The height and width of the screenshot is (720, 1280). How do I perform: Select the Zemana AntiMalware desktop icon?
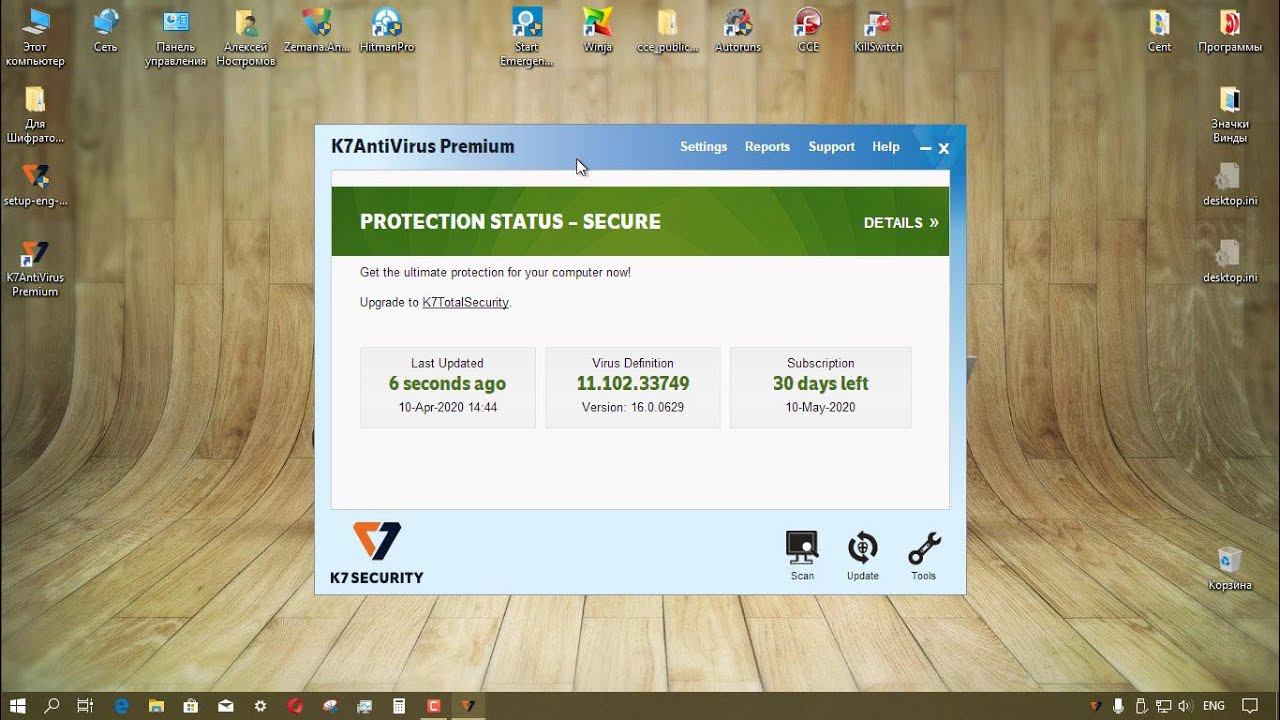317,30
